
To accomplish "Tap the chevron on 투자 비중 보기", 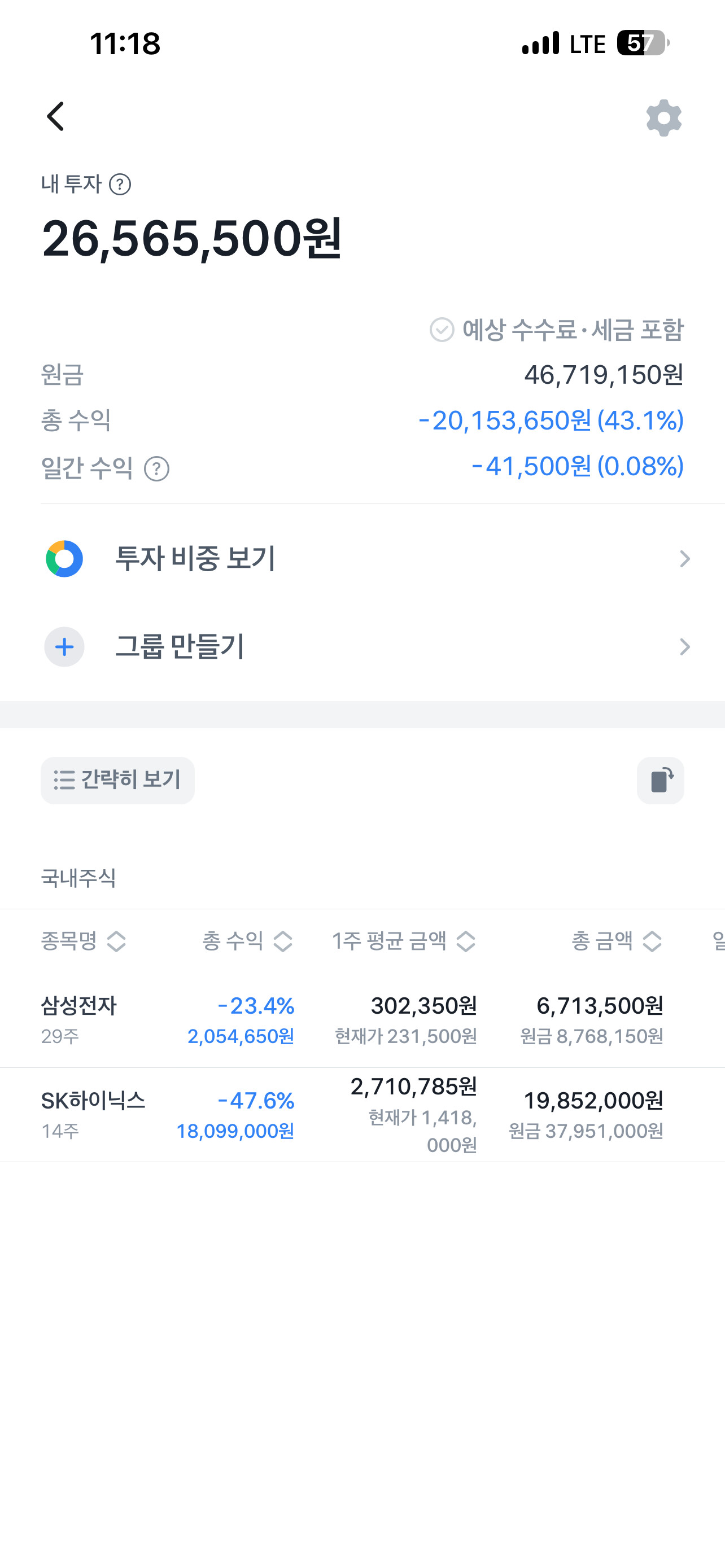I will coord(685,559).
